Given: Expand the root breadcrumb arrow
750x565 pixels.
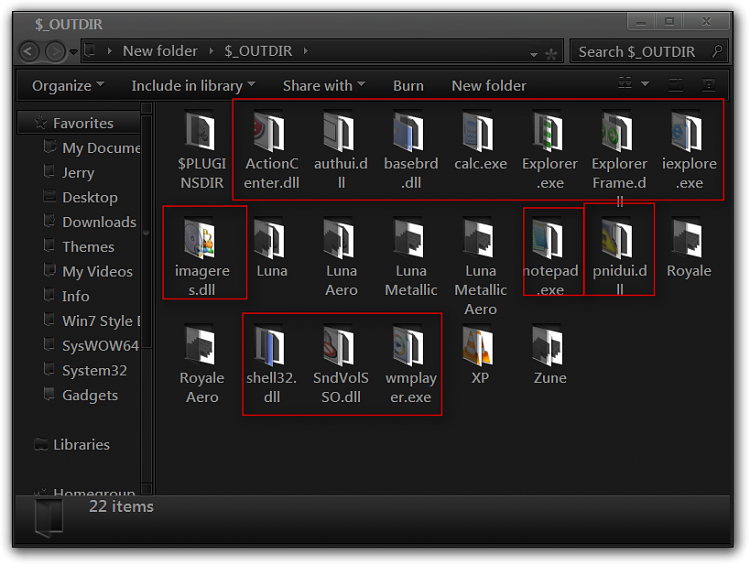Looking at the screenshot, I should point(110,51).
